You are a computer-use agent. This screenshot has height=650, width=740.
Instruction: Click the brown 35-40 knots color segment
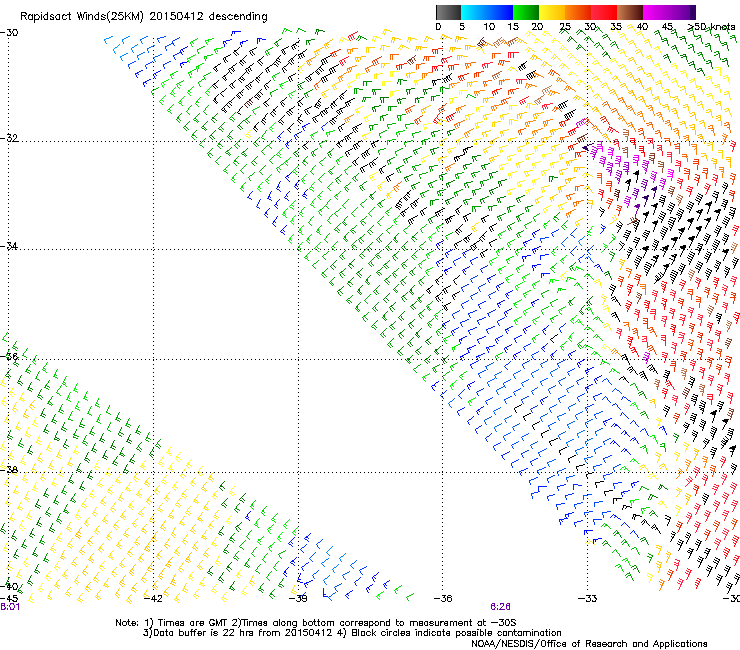point(630,12)
